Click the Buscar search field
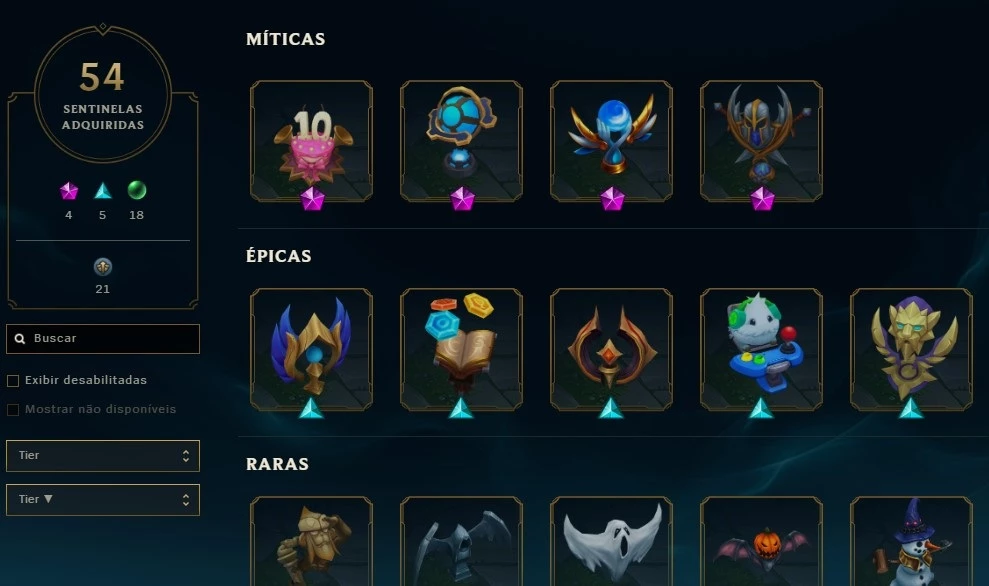The image size is (989, 586). coord(103,339)
